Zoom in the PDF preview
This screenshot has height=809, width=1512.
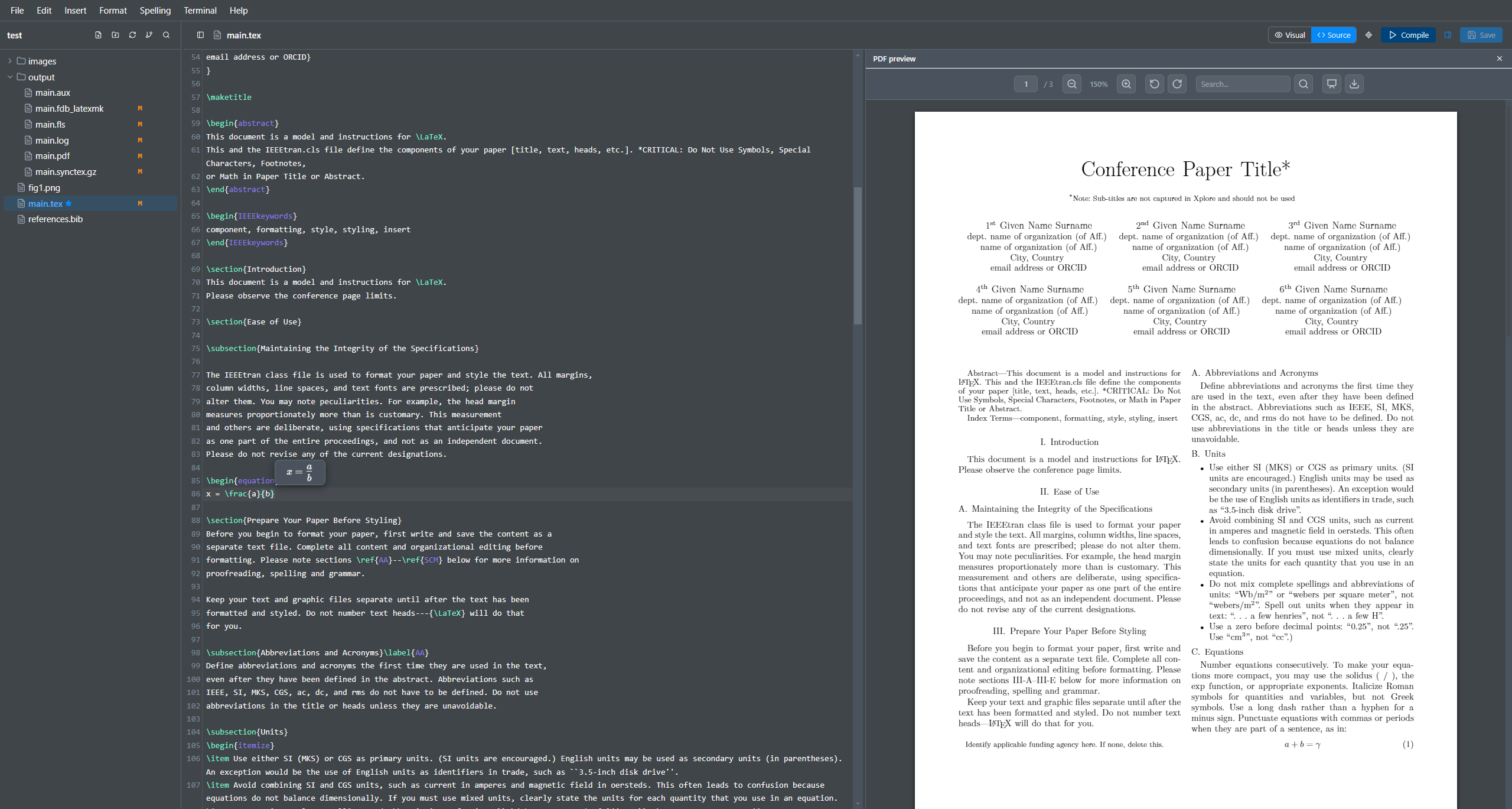(1126, 84)
